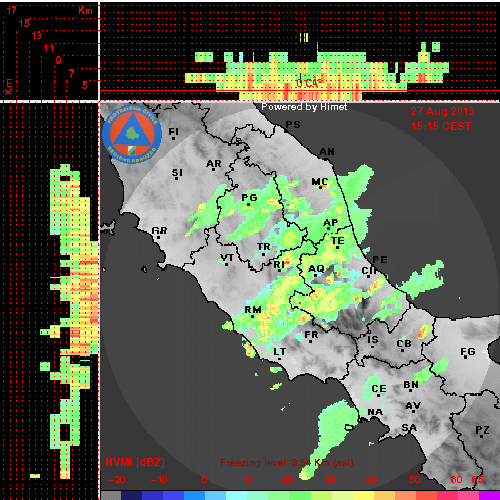Viewport: 500px width, 500px height.
Task: Click the LT city label
Action: click(279, 352)
